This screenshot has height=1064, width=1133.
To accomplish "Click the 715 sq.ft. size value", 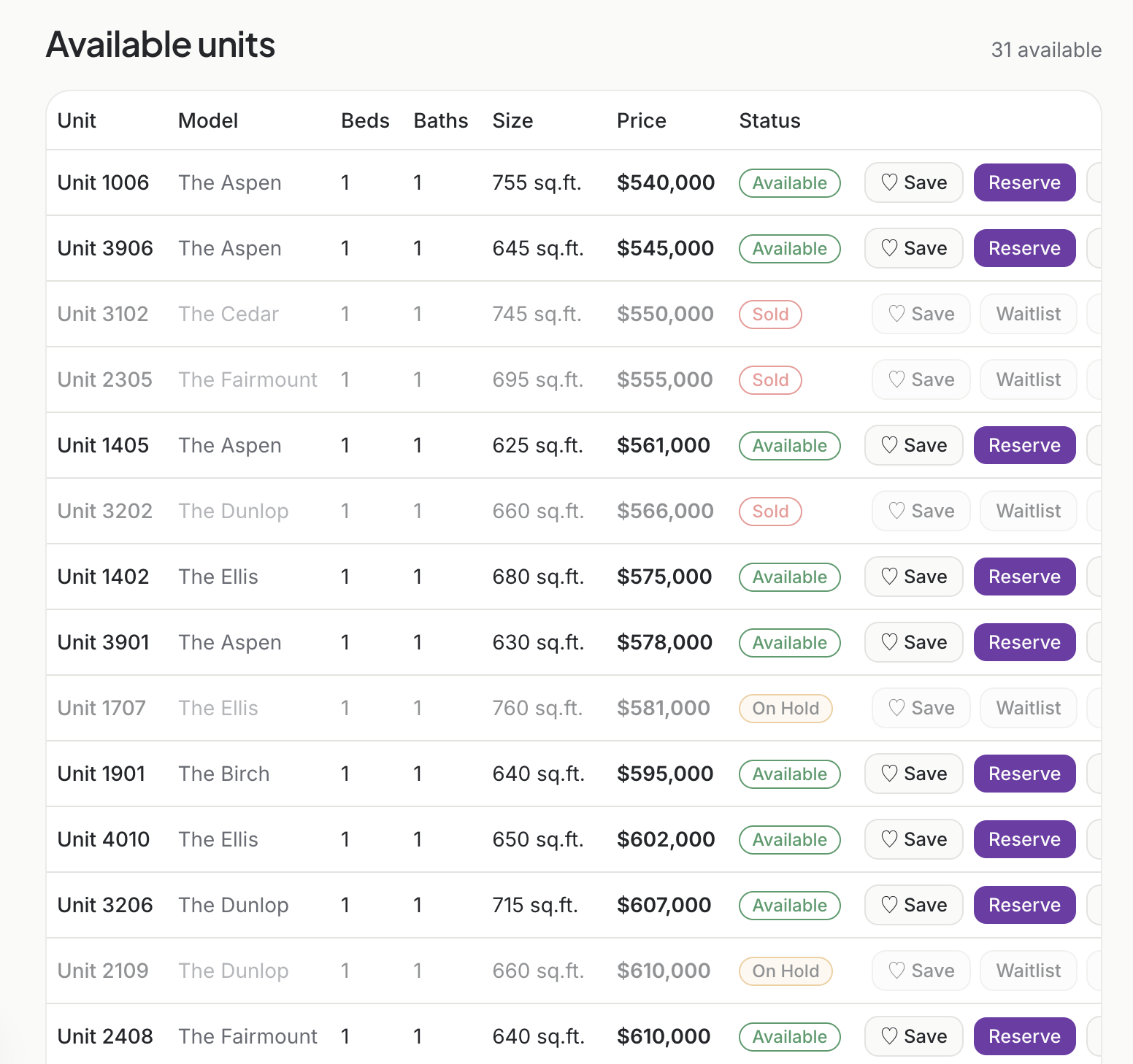I will point(535,905).
